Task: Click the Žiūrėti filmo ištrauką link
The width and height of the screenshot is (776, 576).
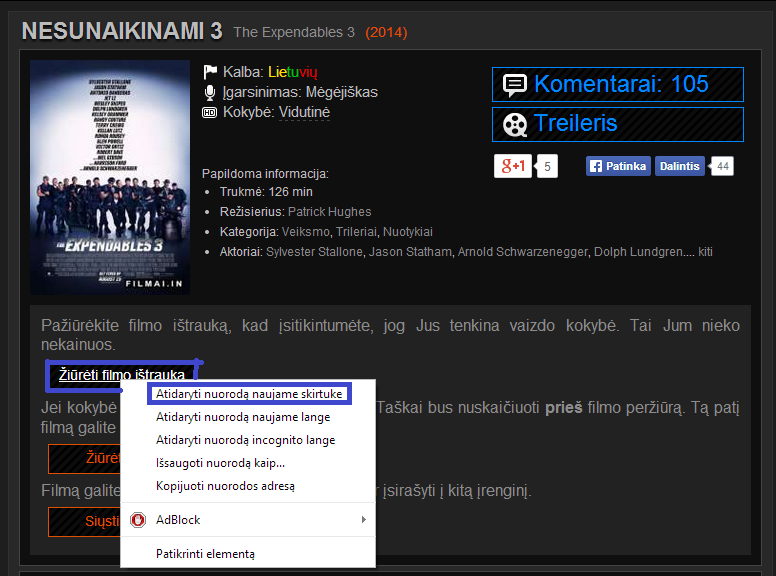Action: tap(122, 375)
